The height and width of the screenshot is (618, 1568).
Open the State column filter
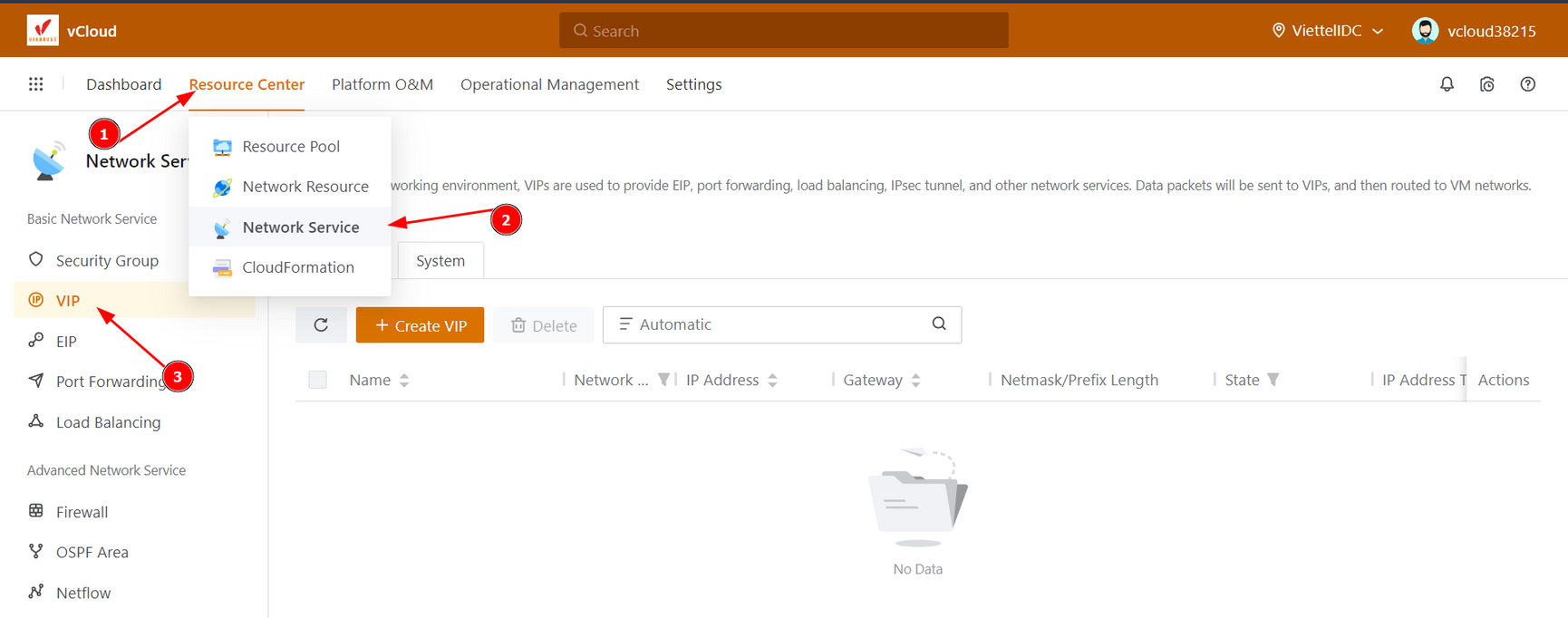point(1273,380)
